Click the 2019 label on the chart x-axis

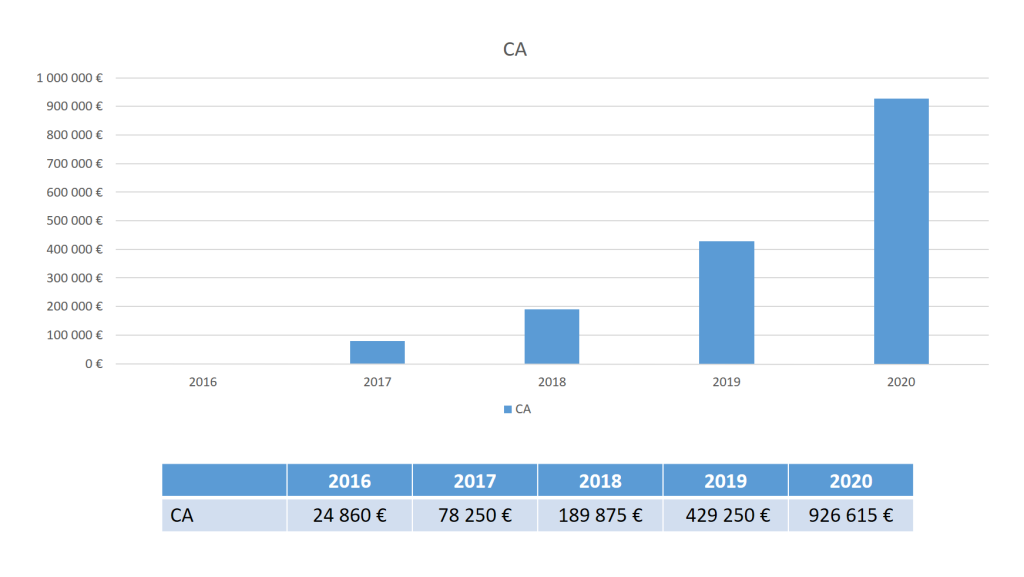point(726,382)
